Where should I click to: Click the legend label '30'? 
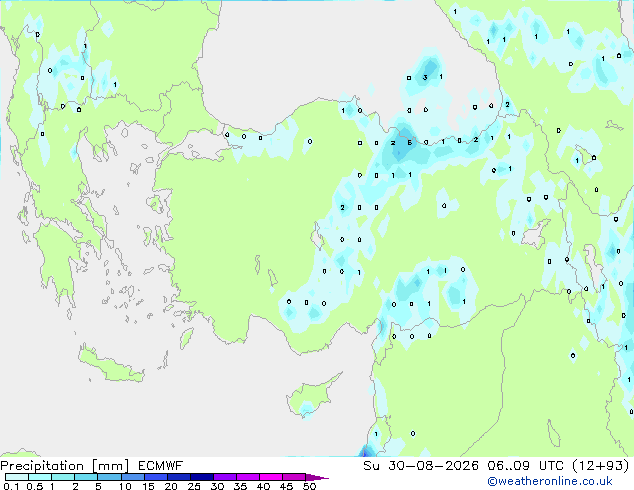click(217, 486)
